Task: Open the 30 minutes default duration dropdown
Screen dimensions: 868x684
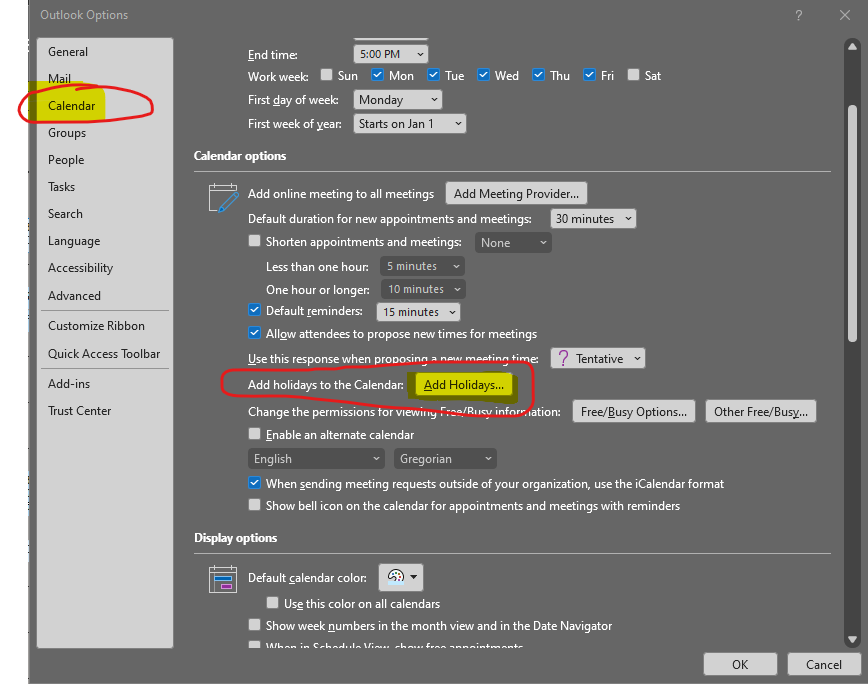Action: [x=593, y=219]
